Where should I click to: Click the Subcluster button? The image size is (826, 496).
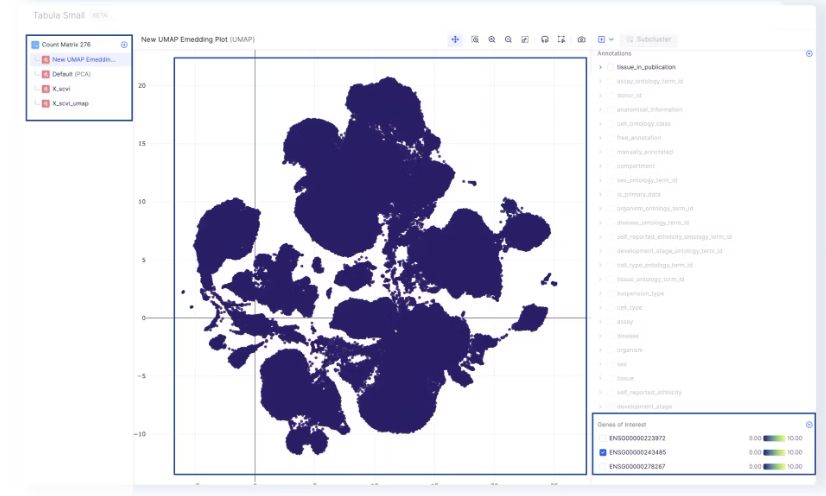coord(648,39)
